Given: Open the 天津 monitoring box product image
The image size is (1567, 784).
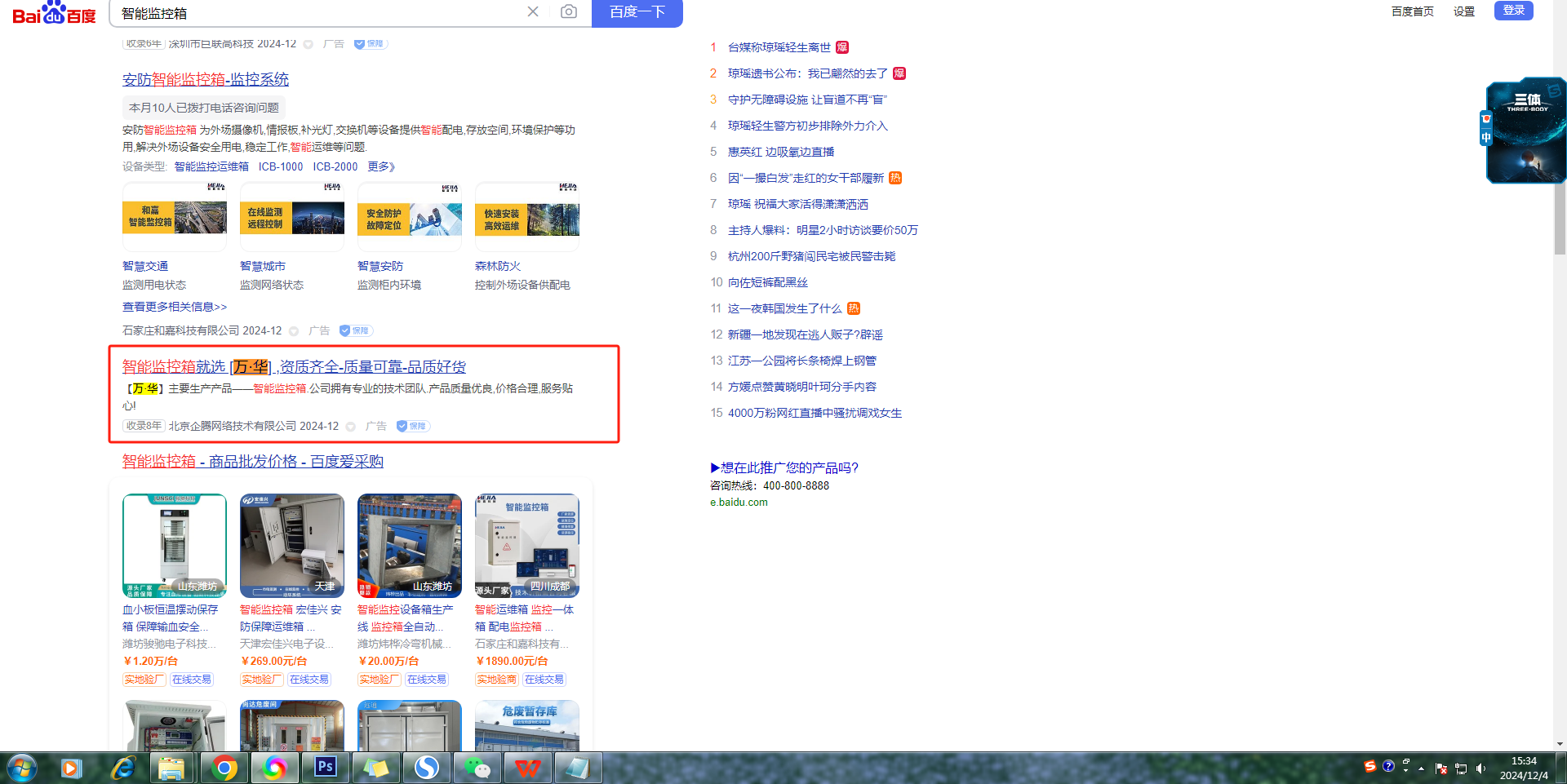Looking at the screenshot, I should point(292,546).
